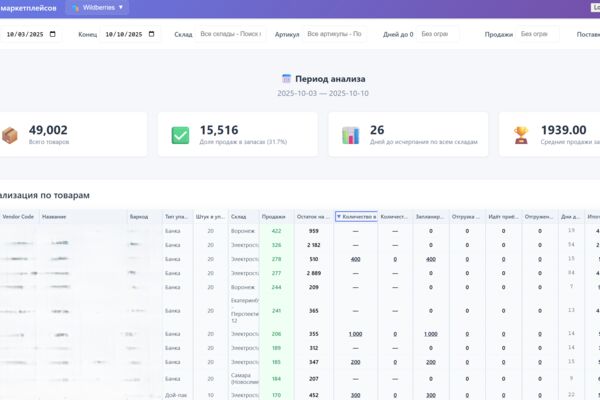Click underlined 400 in Запланировано column
Image resolution: width=600 pixels, height=400 pixels.
tap(431, 259)
